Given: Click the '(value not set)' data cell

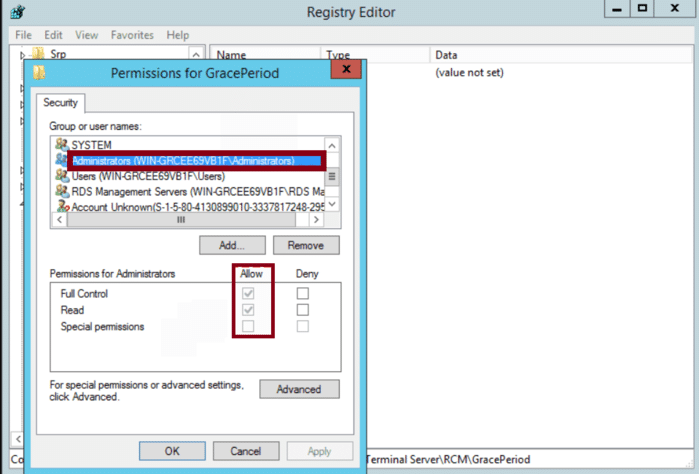Looking at the screenshot, I should click(x=469, y=73).
